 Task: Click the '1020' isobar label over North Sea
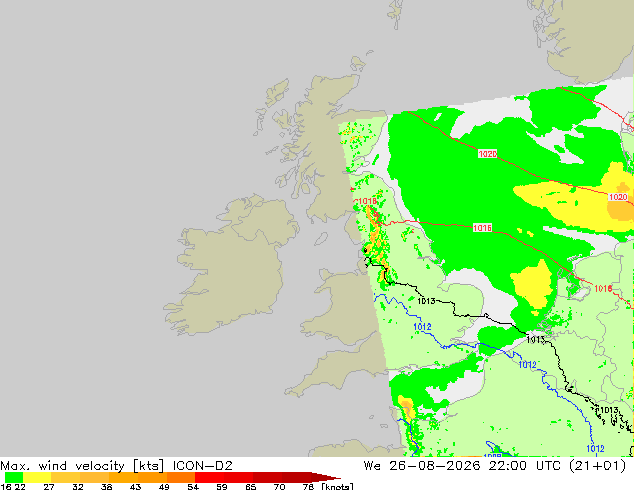click(487, 154)
